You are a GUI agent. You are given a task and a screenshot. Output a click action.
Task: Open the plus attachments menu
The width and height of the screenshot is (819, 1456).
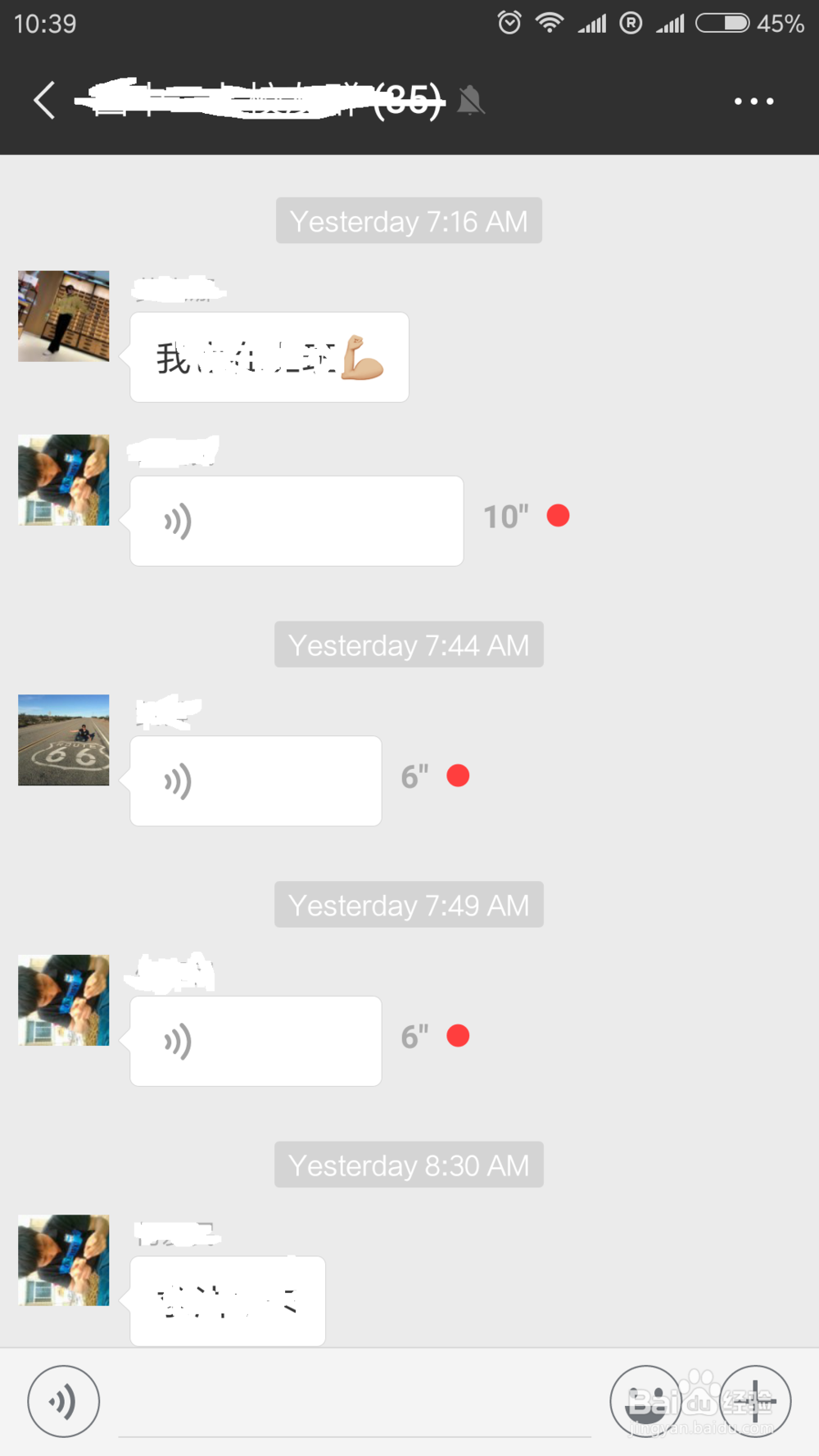pyautogui.click(x=755, y=1401)
